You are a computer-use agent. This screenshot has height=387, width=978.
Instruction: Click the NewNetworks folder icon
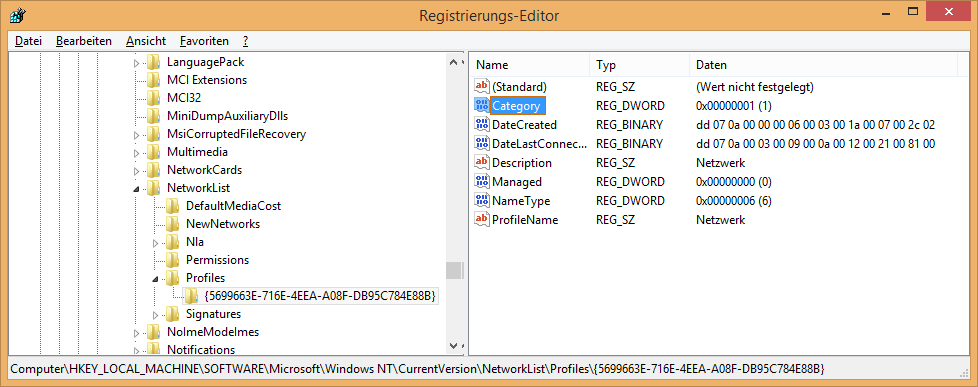pos(173,223)
